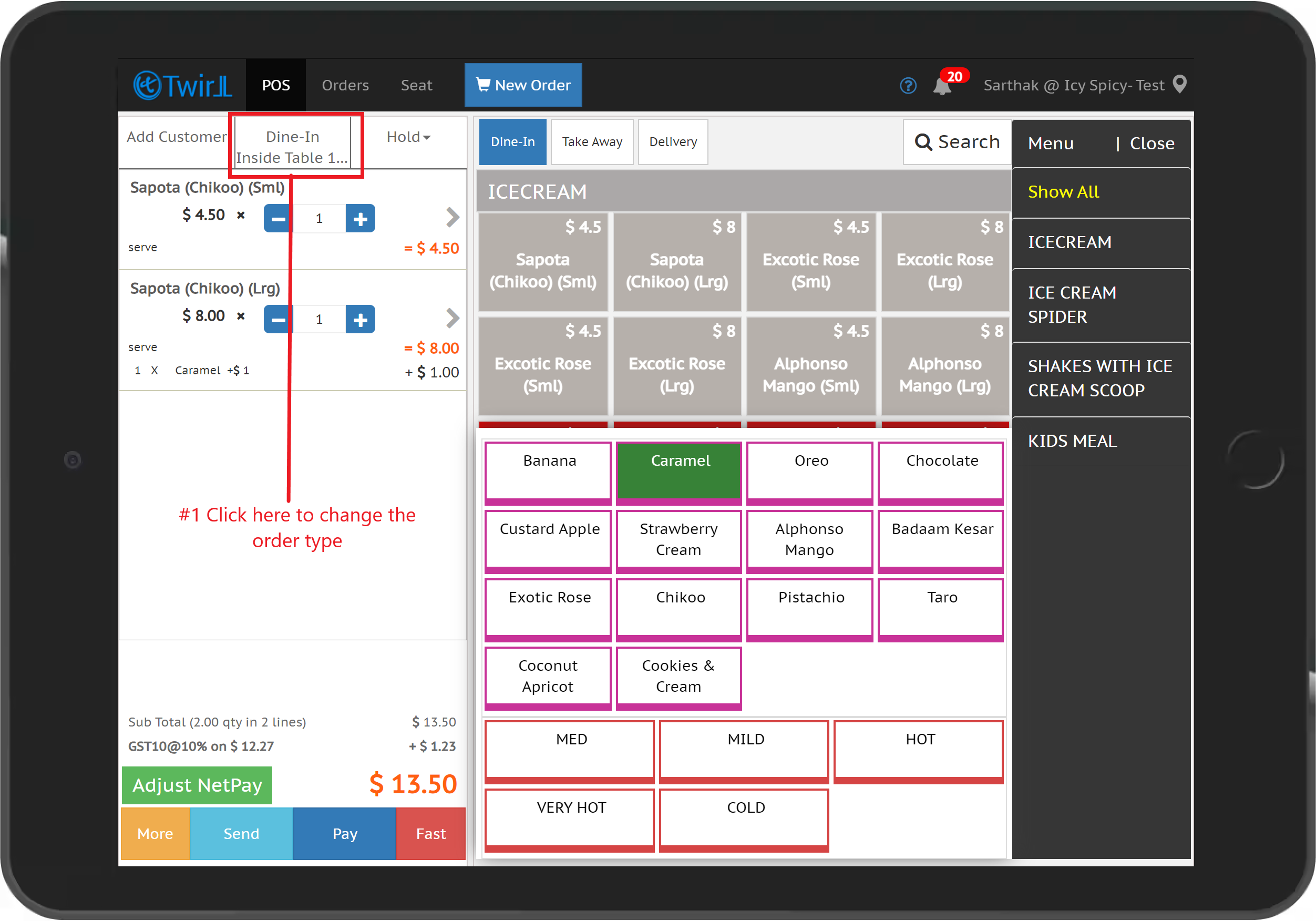Increase quantity of Sapota (Chikoo) (Sml)
Viewport: 1316px width, 921px height.
[360, 219]
